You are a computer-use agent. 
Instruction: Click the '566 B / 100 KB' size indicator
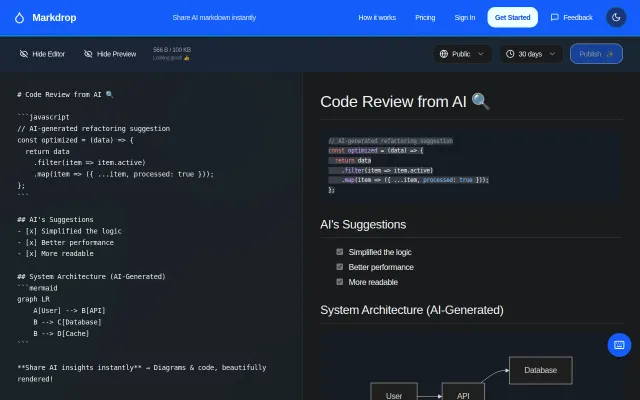(172, 50)
